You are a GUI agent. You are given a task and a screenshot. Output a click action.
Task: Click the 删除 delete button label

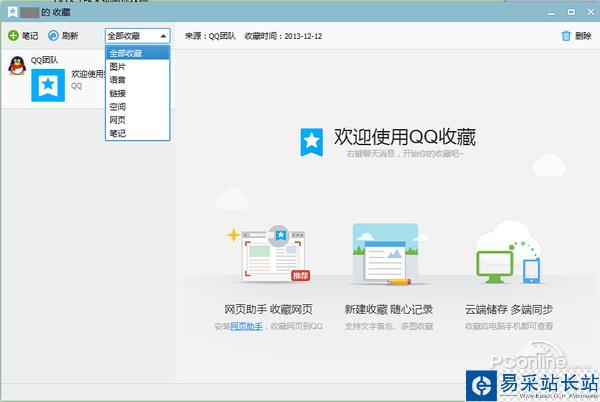(583, 36)
